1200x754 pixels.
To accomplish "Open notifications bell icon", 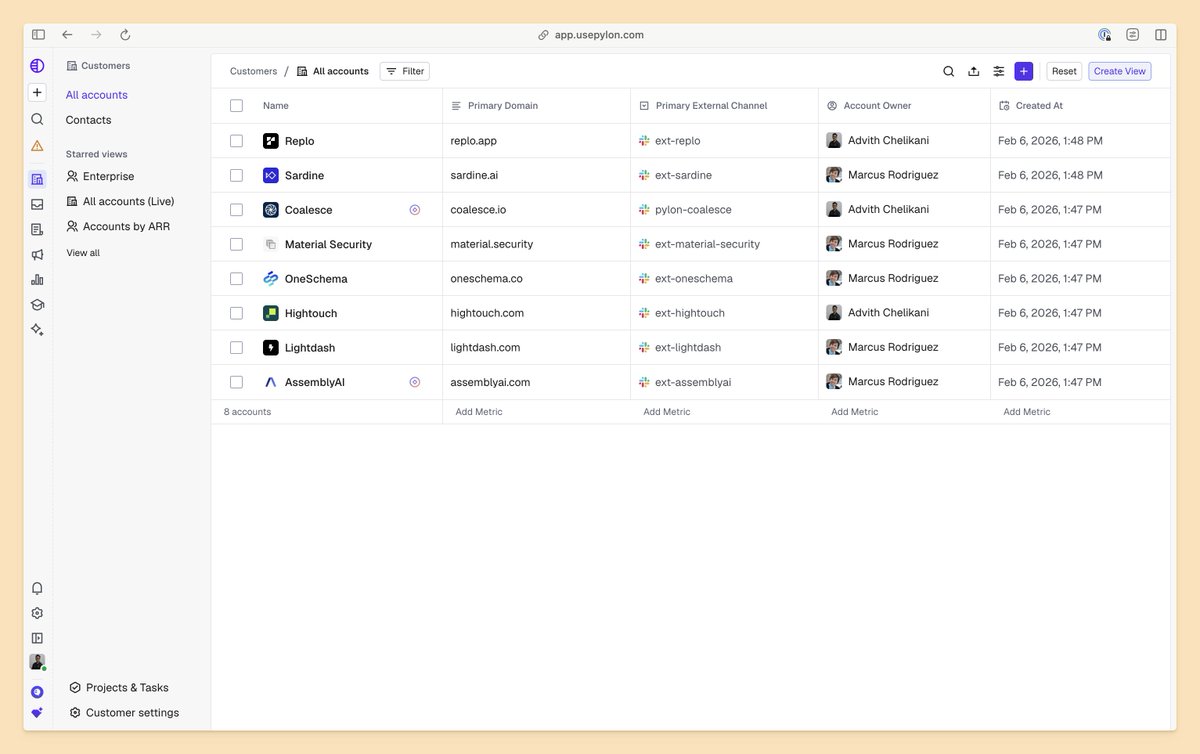I will click(37, 588).
